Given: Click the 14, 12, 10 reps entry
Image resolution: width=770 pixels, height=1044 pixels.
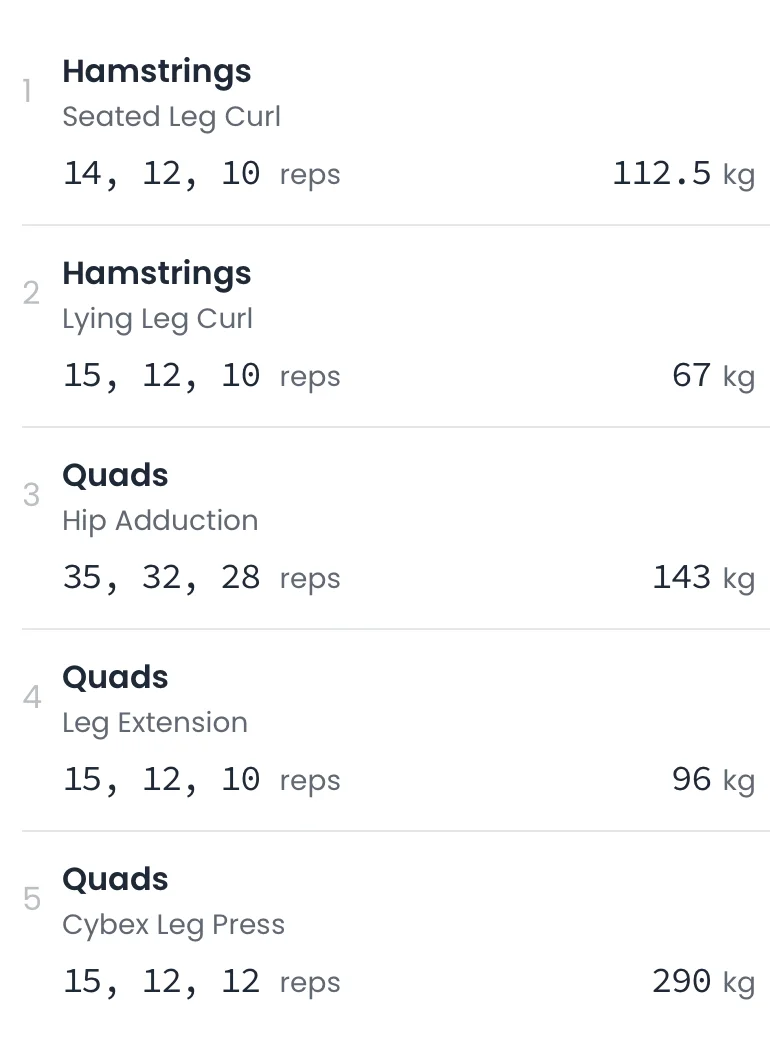Looking at the screenshot, I should pyautogui.click(x=201, y=174).
